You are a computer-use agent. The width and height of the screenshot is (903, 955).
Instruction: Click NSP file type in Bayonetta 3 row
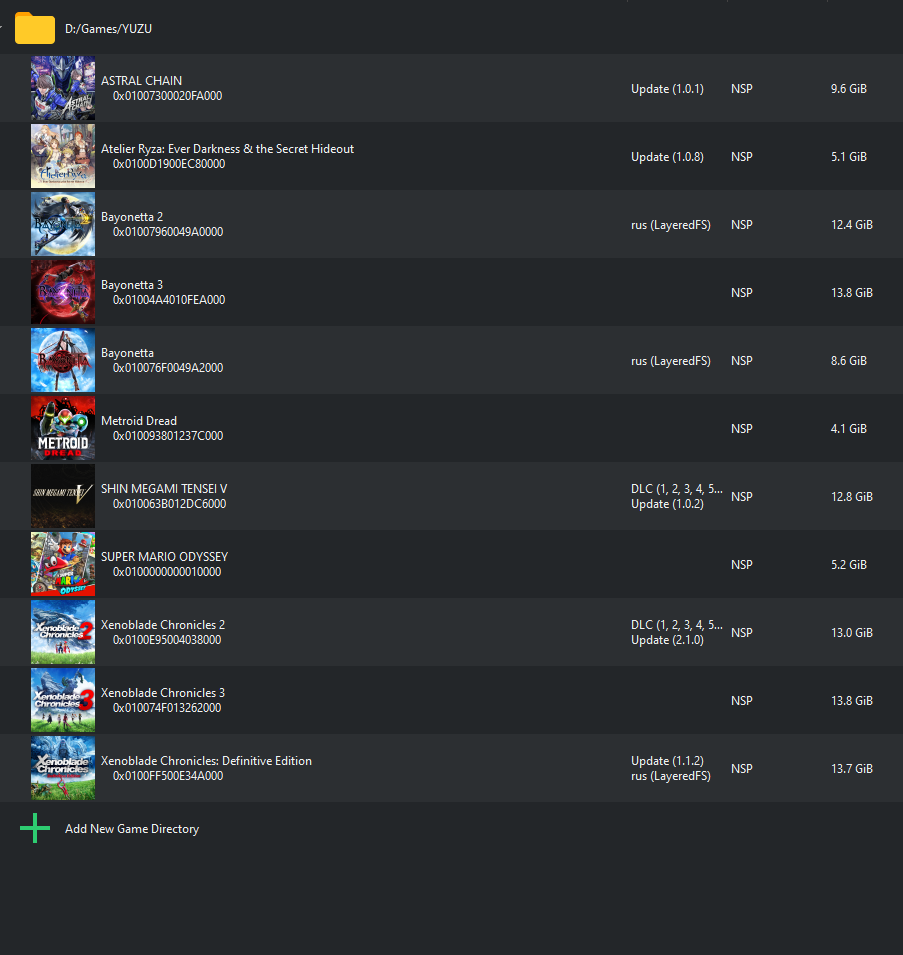pyautogui.click(x=742, y=293)
